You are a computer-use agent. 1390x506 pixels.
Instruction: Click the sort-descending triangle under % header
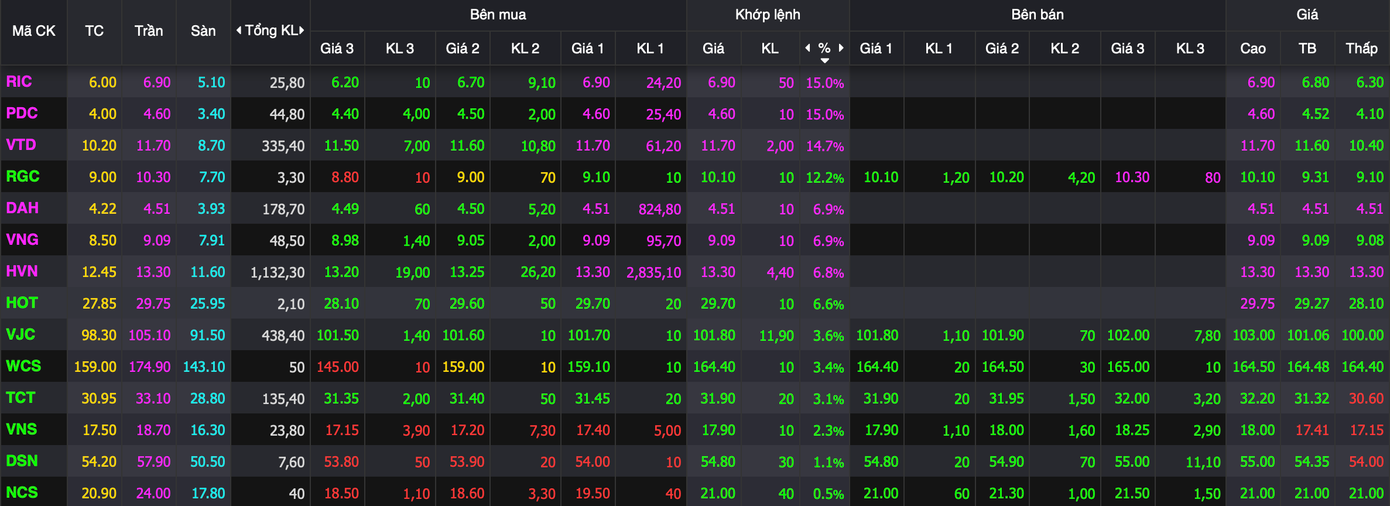[x=824, y=60]
